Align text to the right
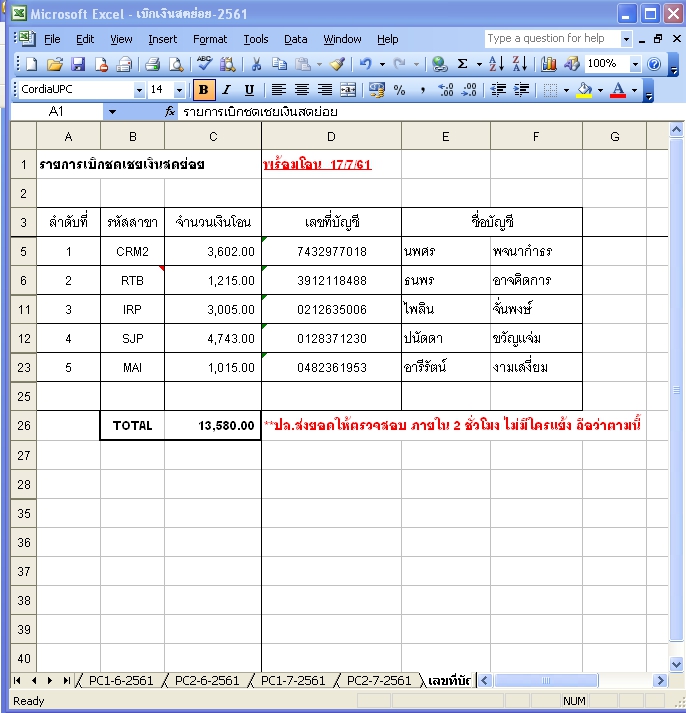Viewport: 686px width, 713px height. coord(325,90)
